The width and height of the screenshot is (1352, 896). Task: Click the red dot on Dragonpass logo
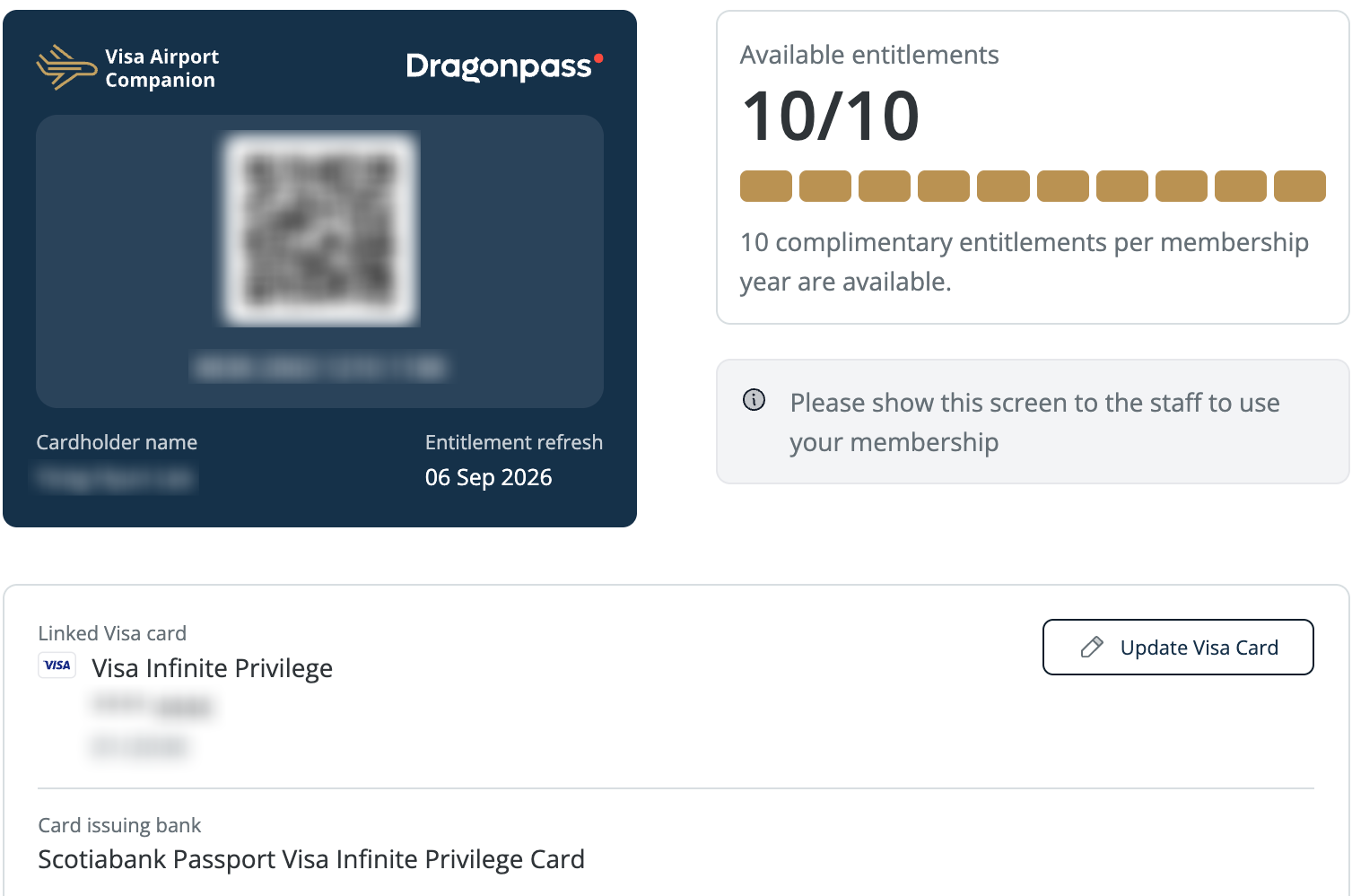598,59
